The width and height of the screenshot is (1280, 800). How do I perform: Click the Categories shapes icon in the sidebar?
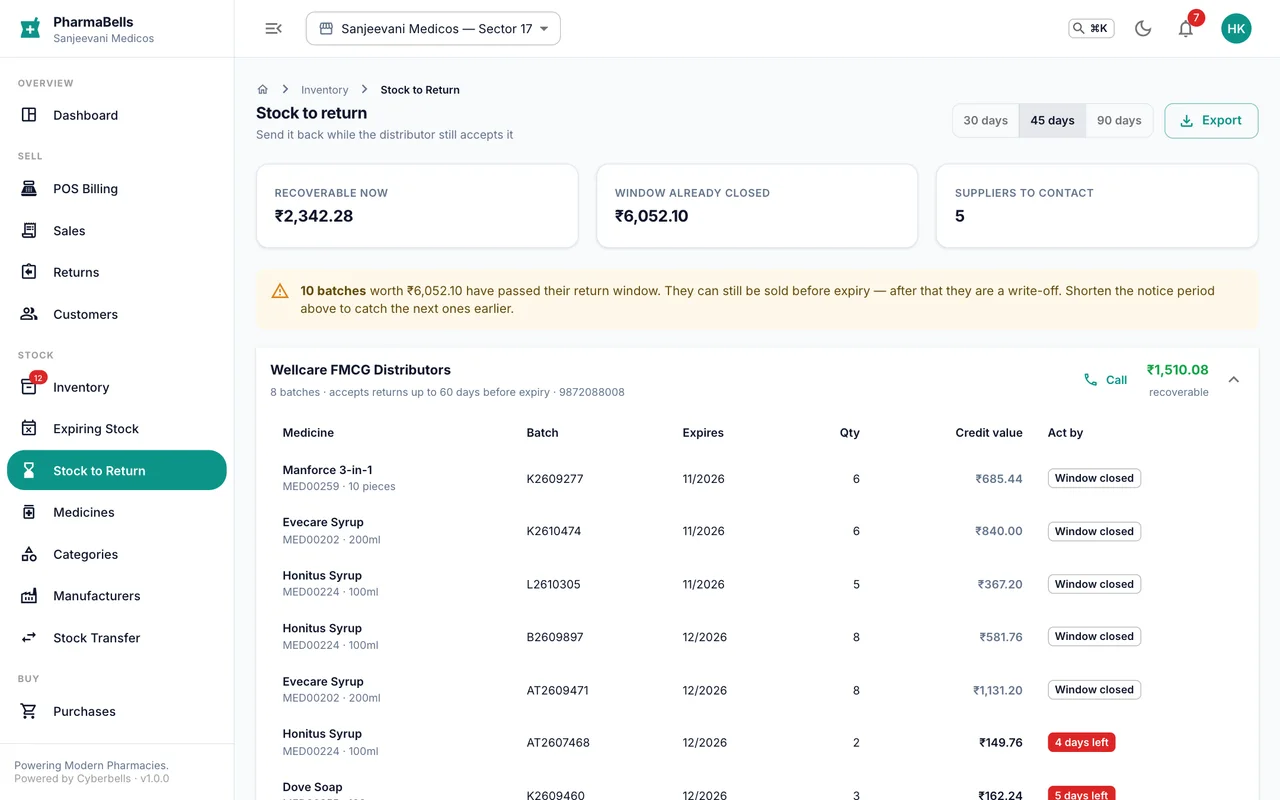[x=29, y=554]
